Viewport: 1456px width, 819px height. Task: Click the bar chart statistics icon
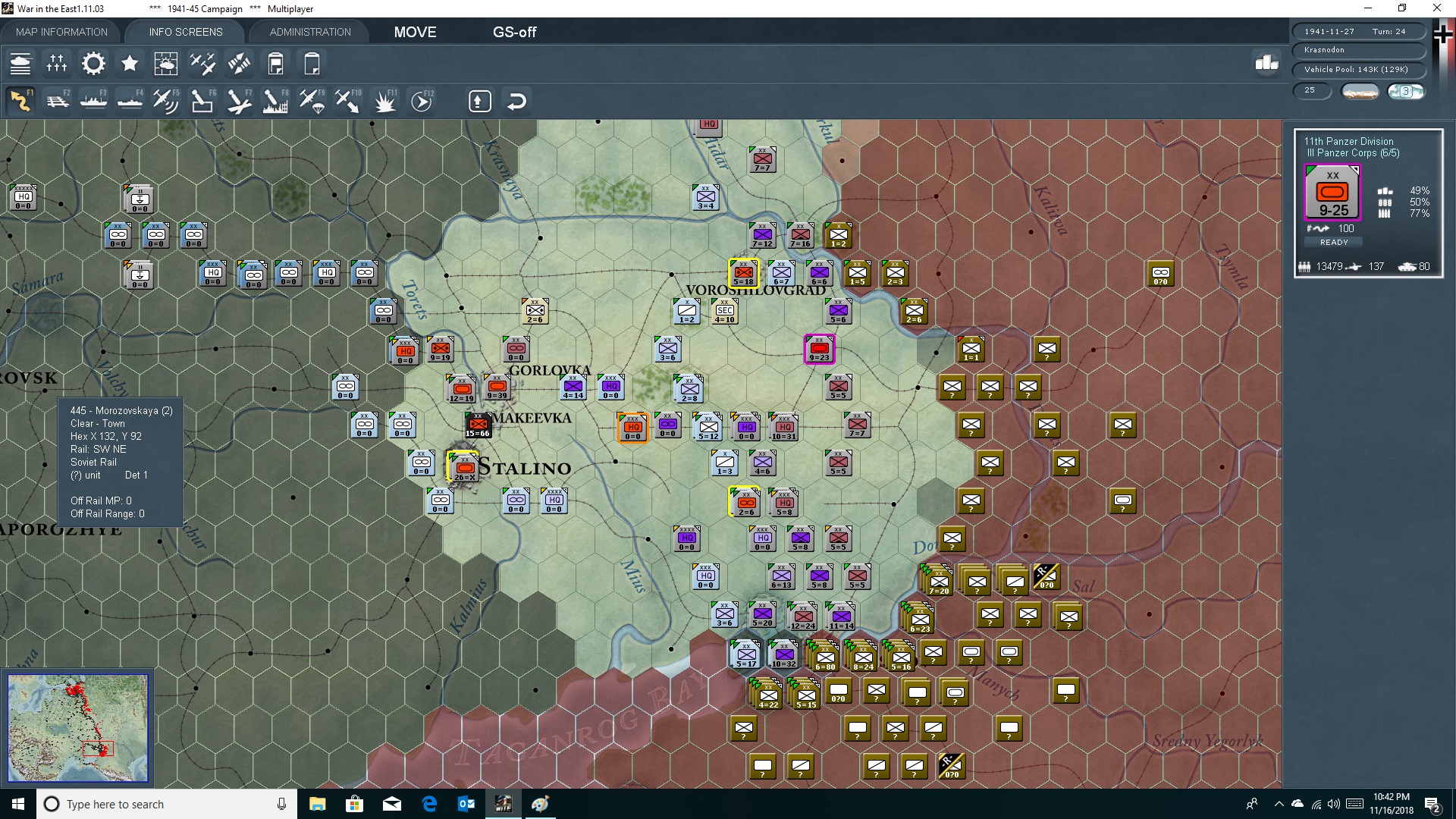click(1266, 63)
